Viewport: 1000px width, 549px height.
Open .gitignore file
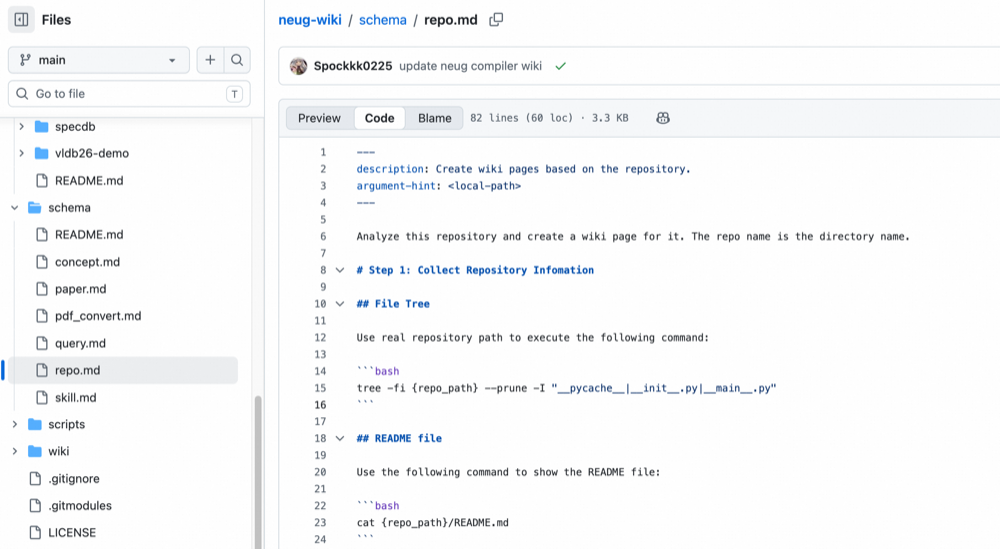[74, 479]
